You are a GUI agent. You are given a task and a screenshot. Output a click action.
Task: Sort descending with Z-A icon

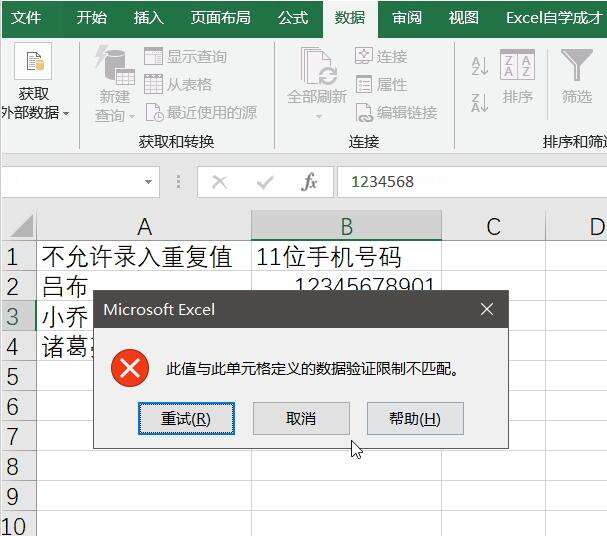click(480, 103)
